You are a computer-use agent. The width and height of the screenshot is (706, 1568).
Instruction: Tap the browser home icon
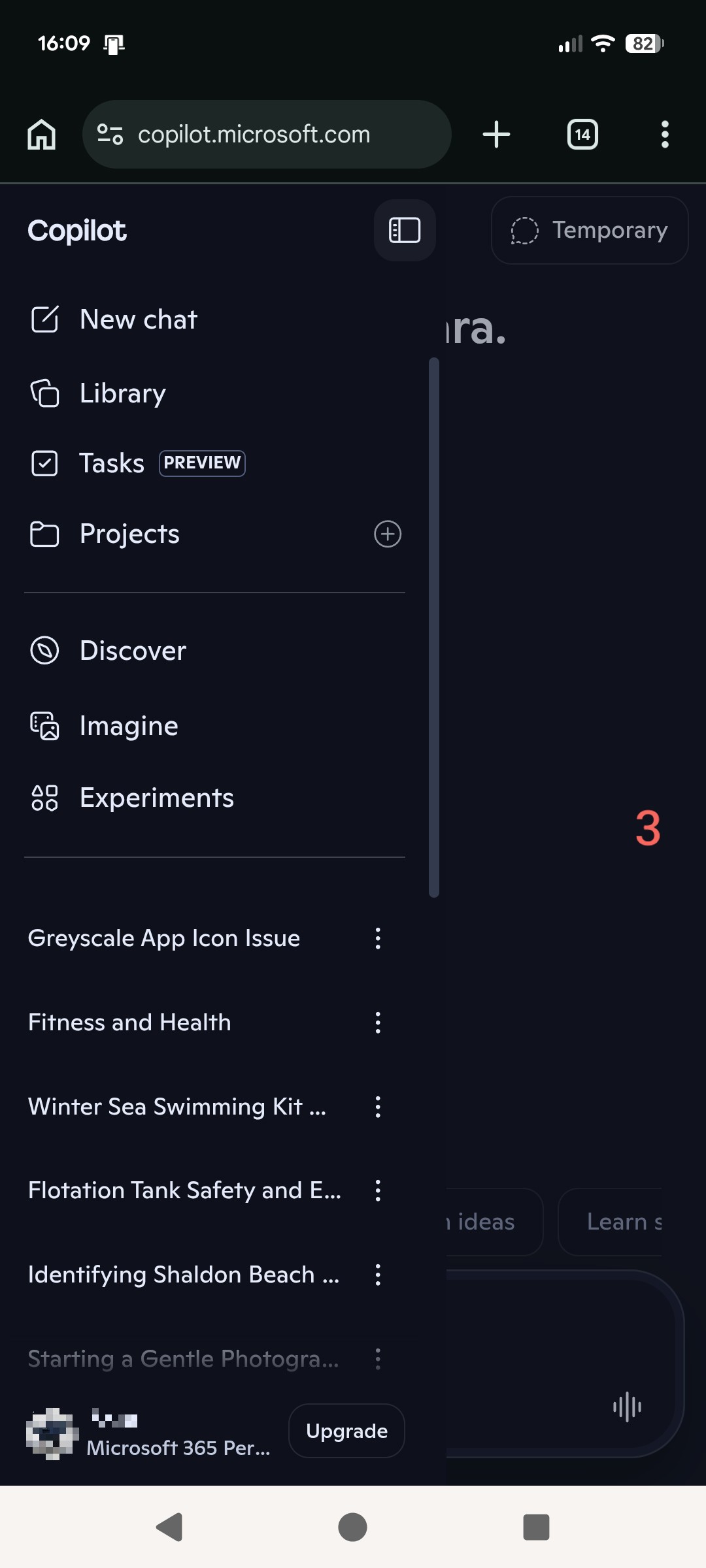coord(41,135)
